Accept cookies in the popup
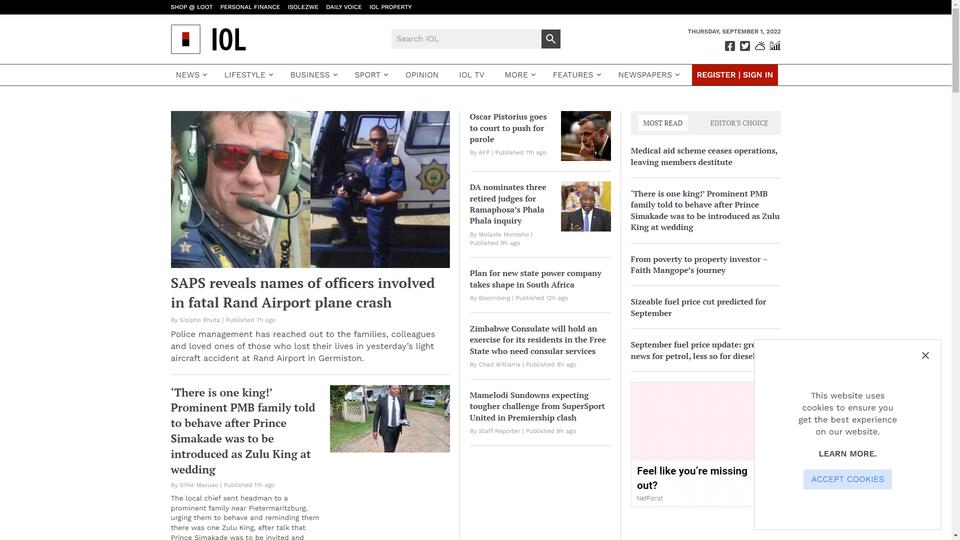Screen dimensions: 960x540 847,479
